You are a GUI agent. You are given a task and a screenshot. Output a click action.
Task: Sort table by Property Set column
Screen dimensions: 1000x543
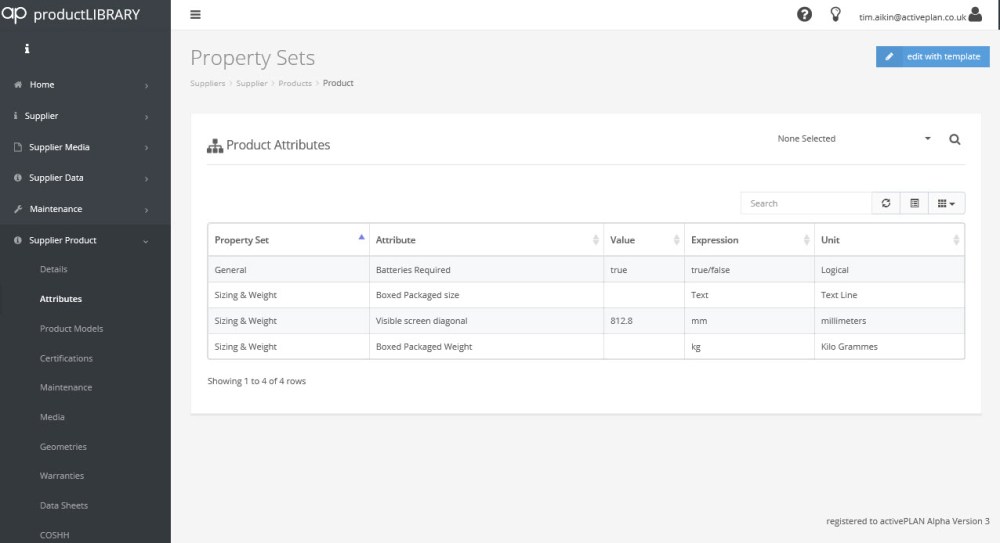287,240
